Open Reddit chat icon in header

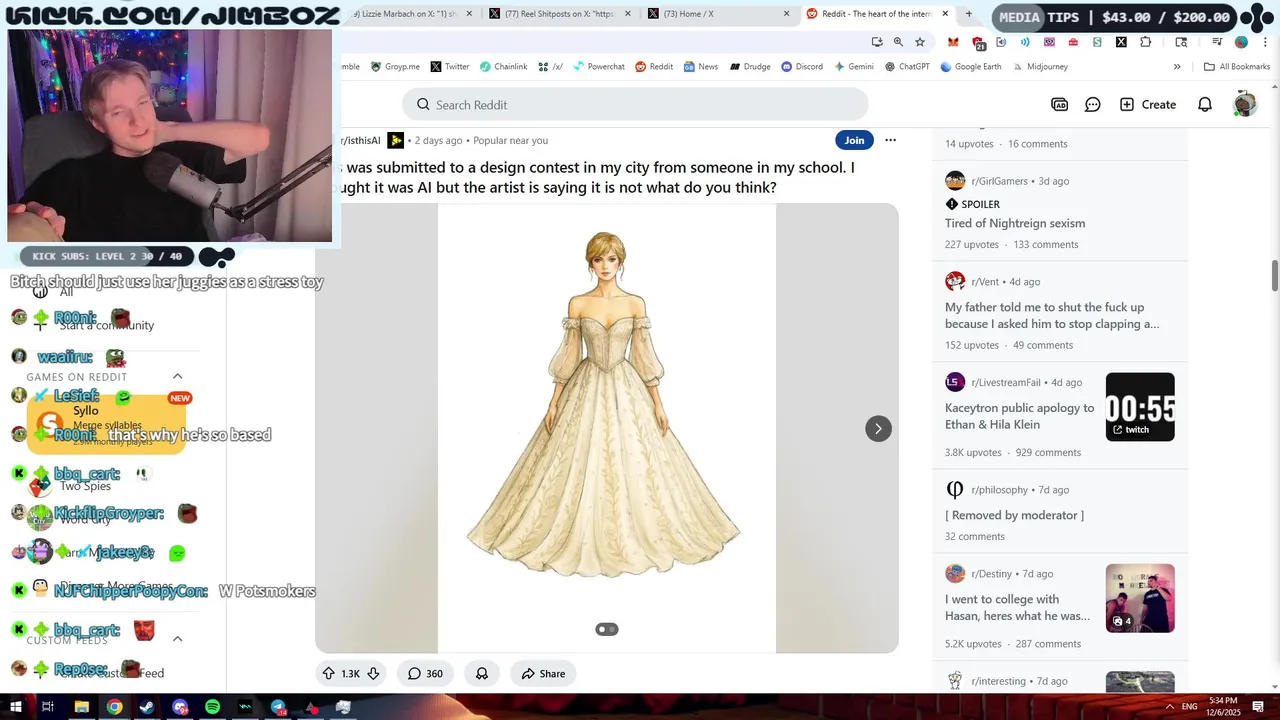tap(1093, 104)
